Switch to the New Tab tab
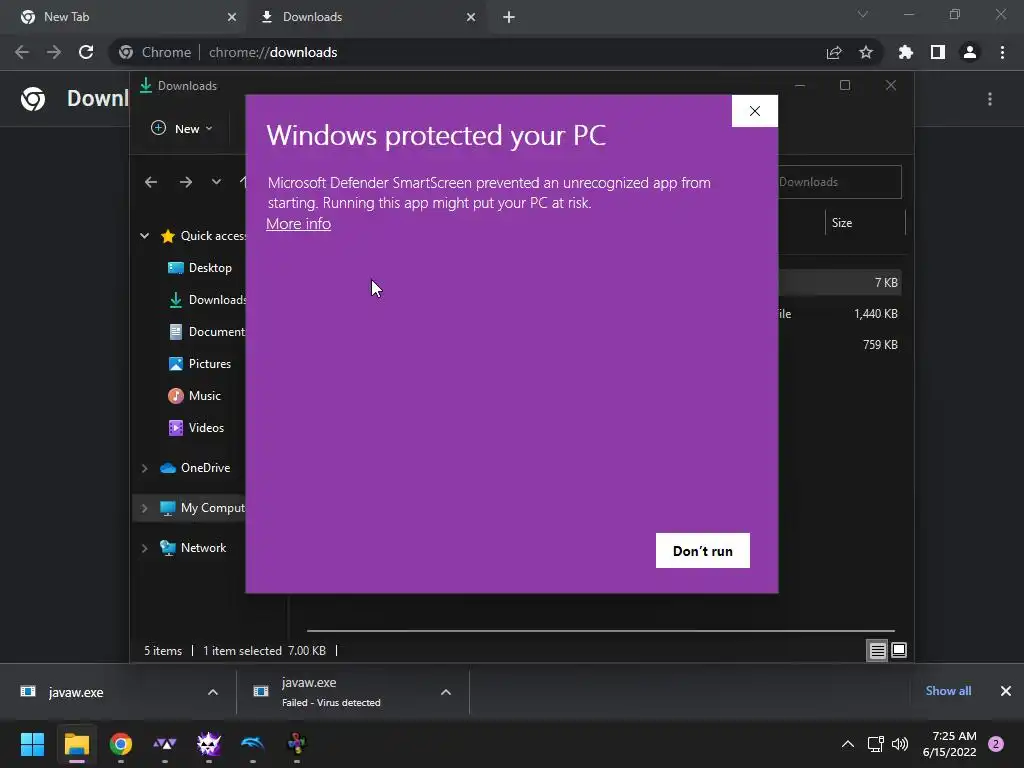1024x768 pixels. point(124,17)
